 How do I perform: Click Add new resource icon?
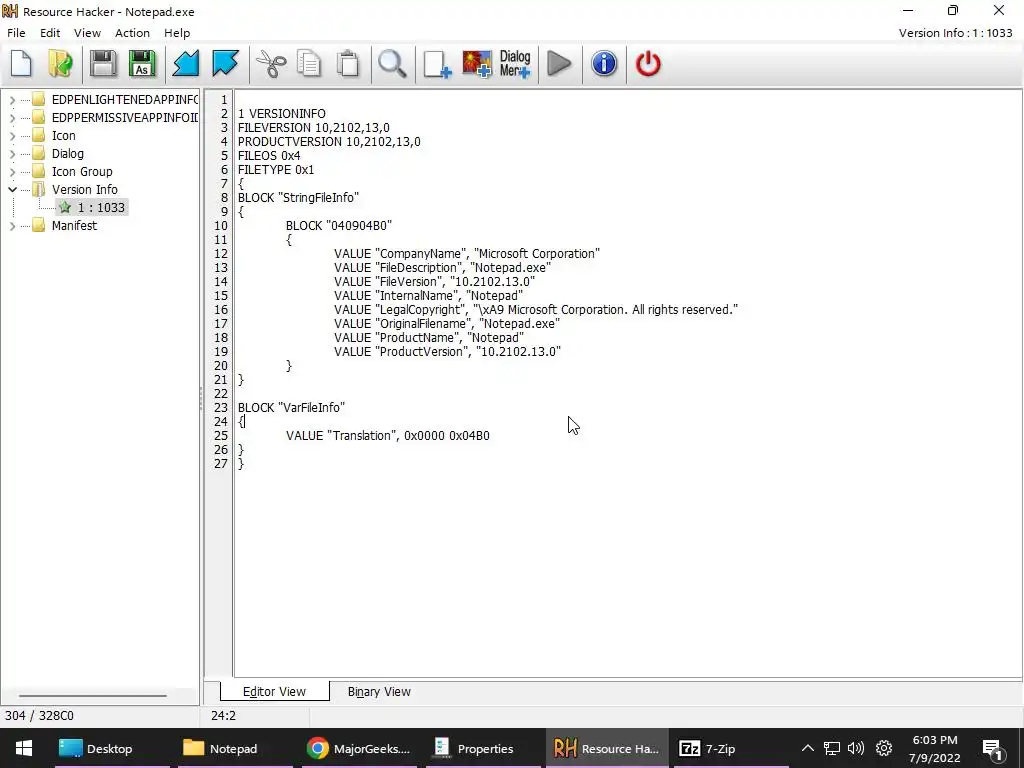pyautogui.click(x=437, y=64)
